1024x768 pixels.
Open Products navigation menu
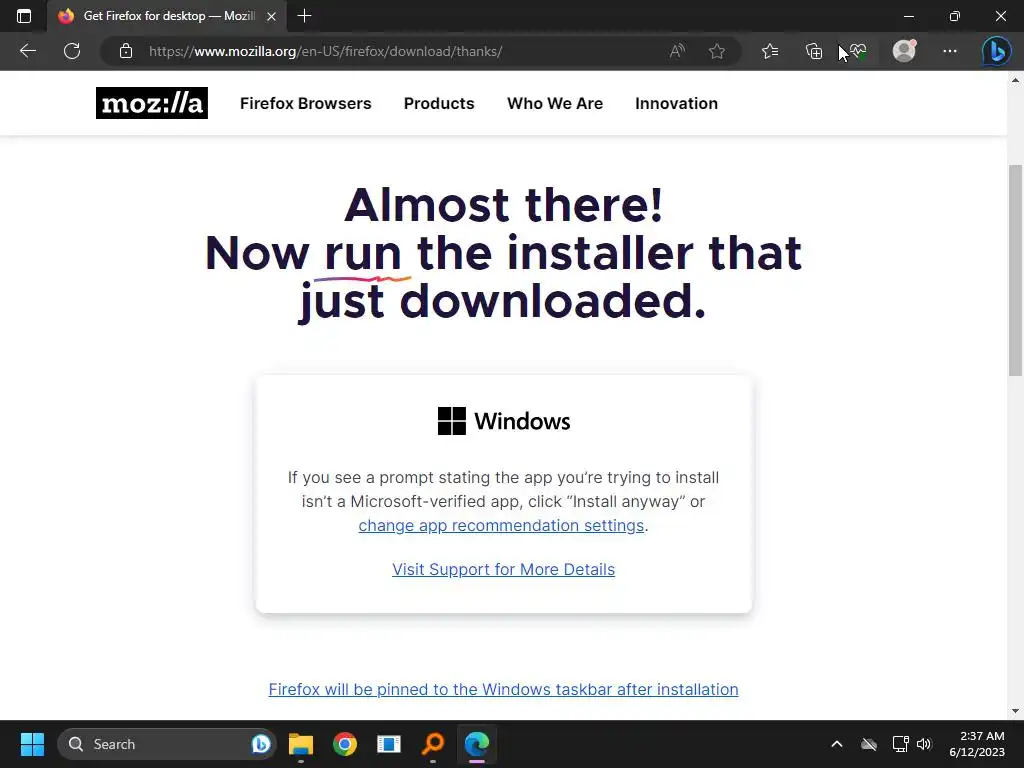(x=439, y=103)
